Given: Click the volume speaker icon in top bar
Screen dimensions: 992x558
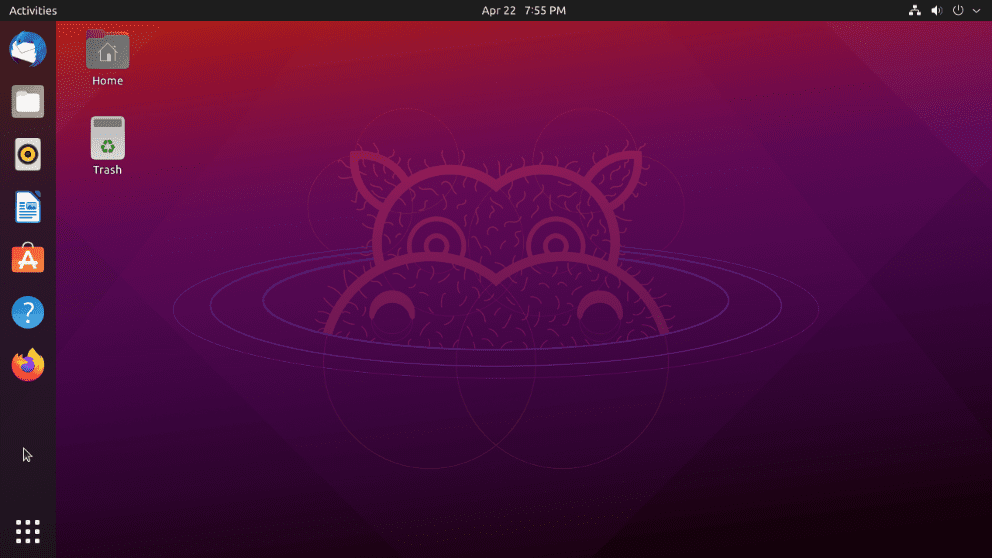Looking at the screenshot, I should pyautogui.click(x=937, y=10).
